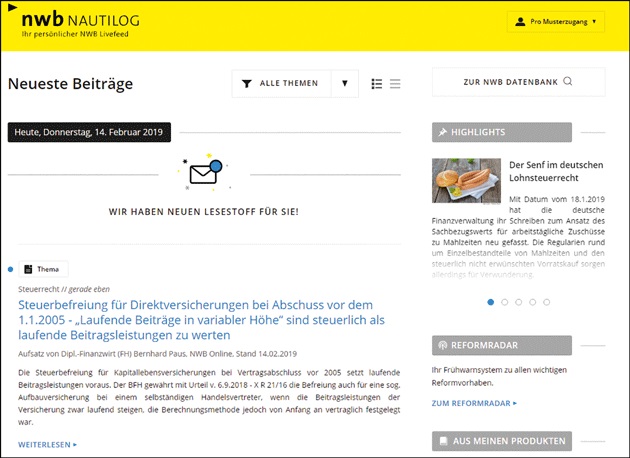This screenshot has width=630, height=458.
Task: Click the book icon beside Aus meinen Produkten
Action: pyautogui.click(x=442, y=441)
